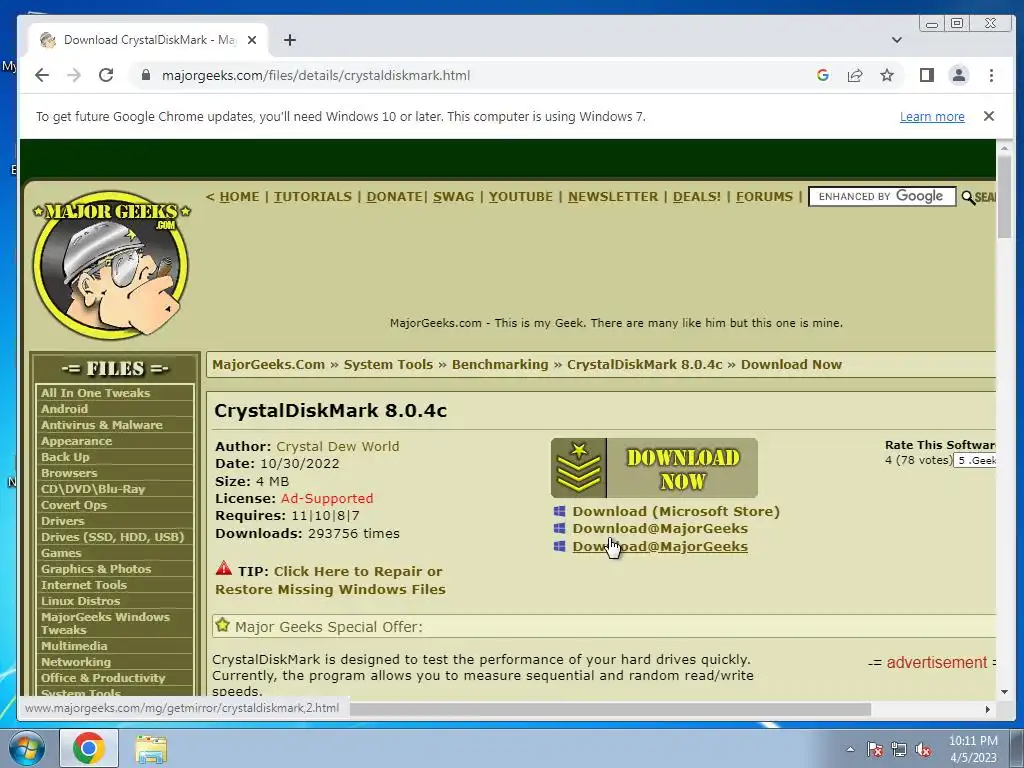The image size is (1024, 768).
Task: Open the TUTORIALS menu item
Action: point(313,197)
